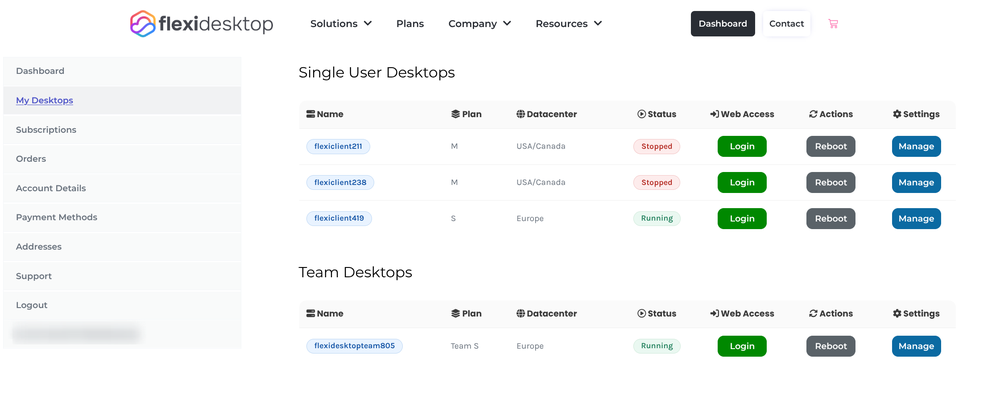Open the flexiclient211 desktop link

[338, 146]
